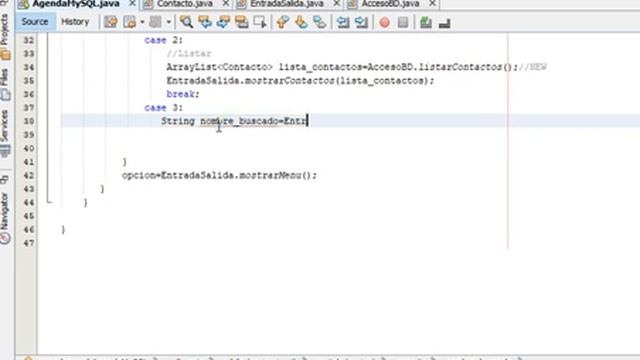Click the Services panel icon
The image size is (640, 360).
(x=5, y=151)
